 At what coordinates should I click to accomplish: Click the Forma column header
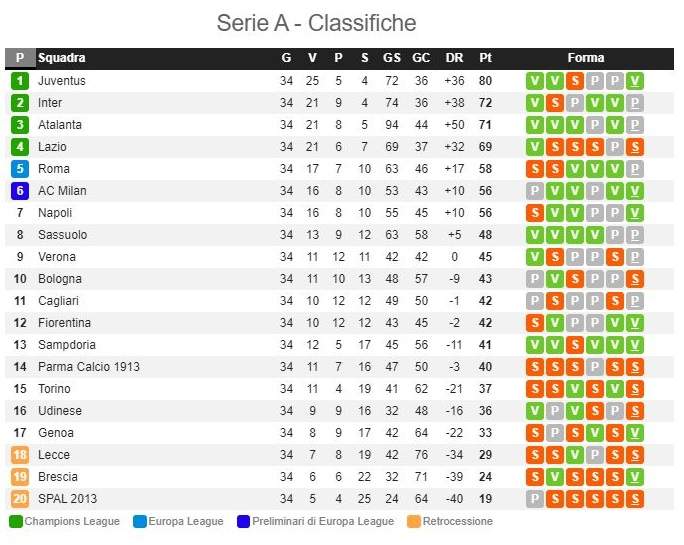(585, 58)
